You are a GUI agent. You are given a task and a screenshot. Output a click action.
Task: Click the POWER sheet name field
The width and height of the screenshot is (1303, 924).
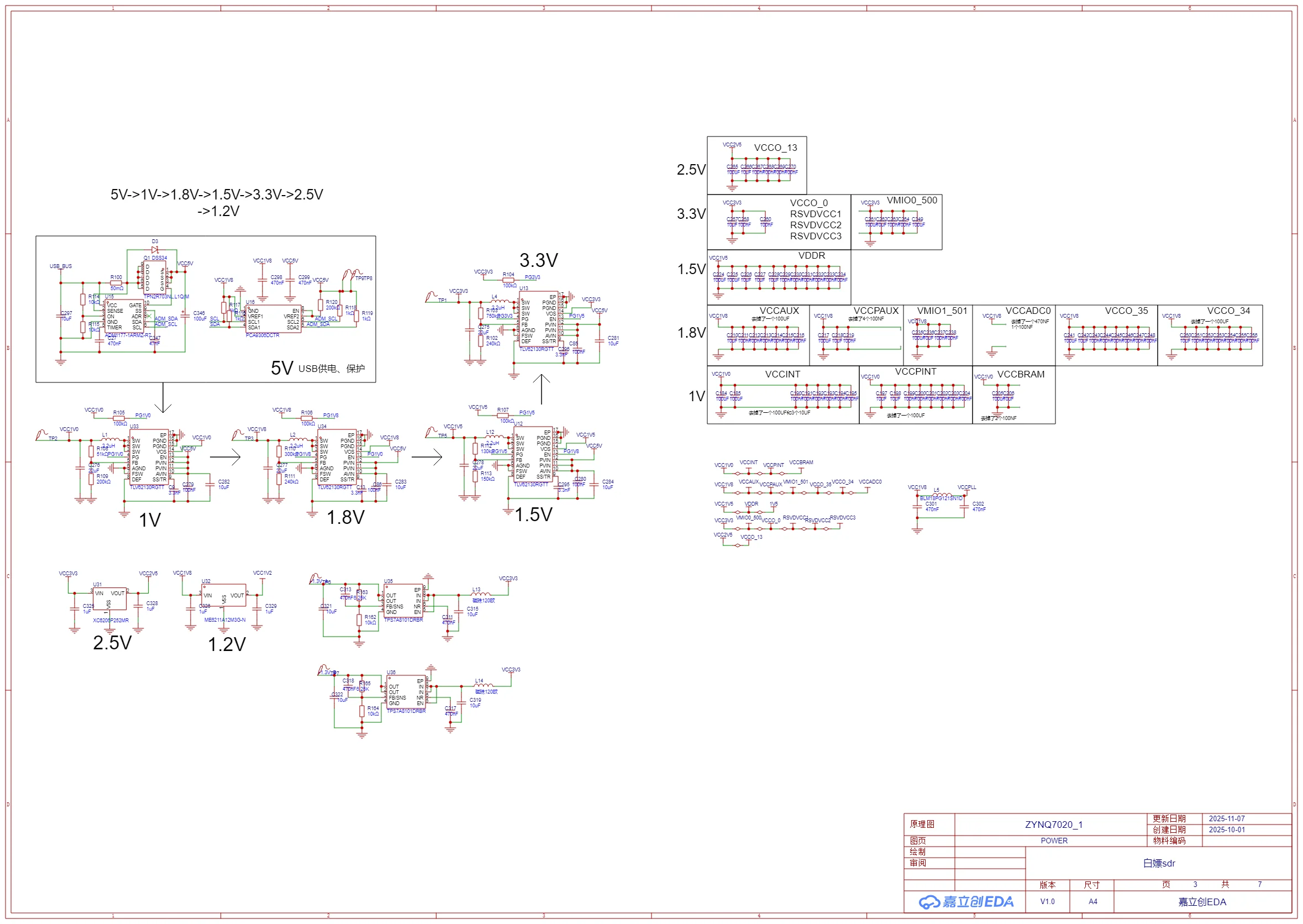(x=1054, y=841)
